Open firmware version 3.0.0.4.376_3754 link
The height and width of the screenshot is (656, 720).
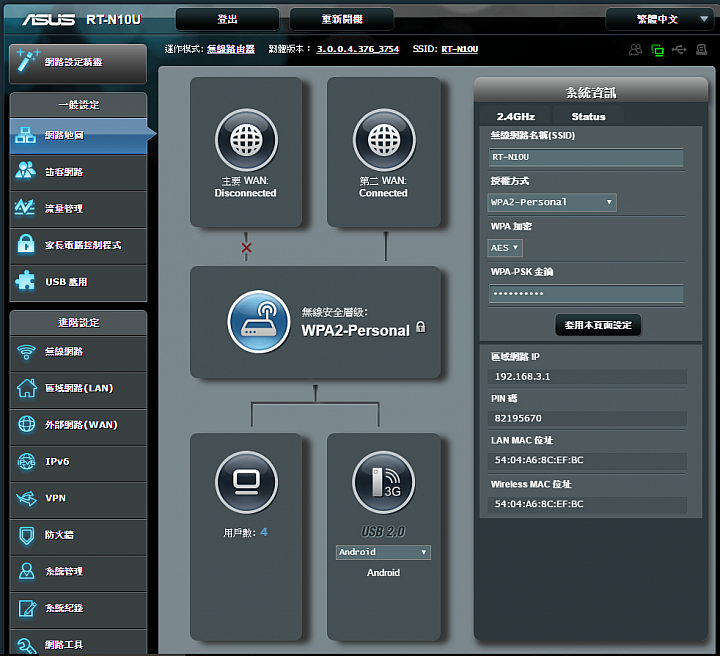pos(358,49)
